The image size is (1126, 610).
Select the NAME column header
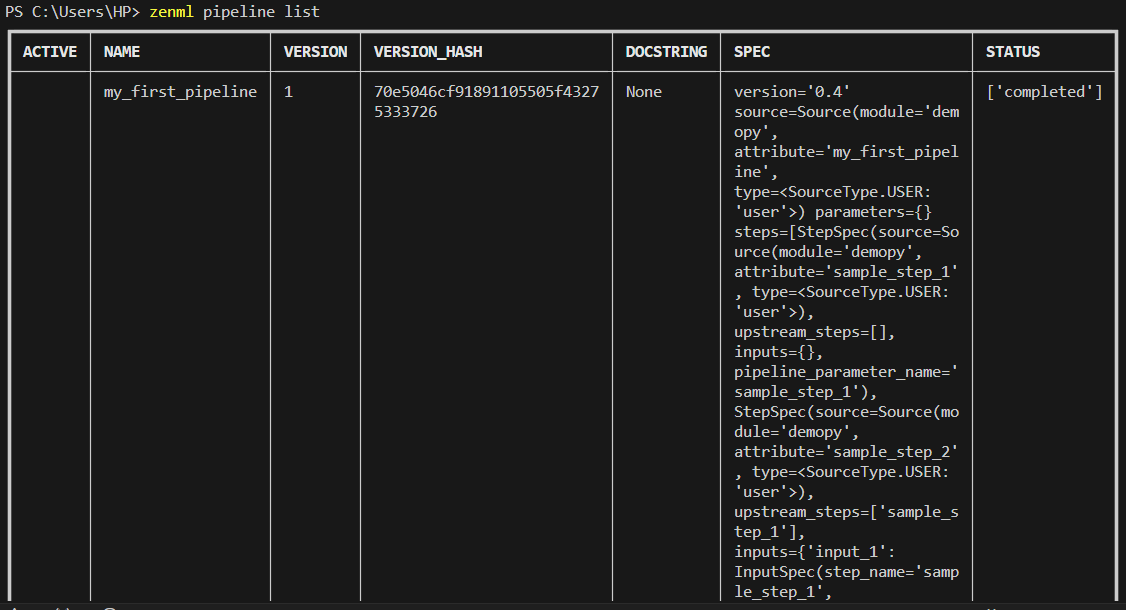click(x=121, y=52)
